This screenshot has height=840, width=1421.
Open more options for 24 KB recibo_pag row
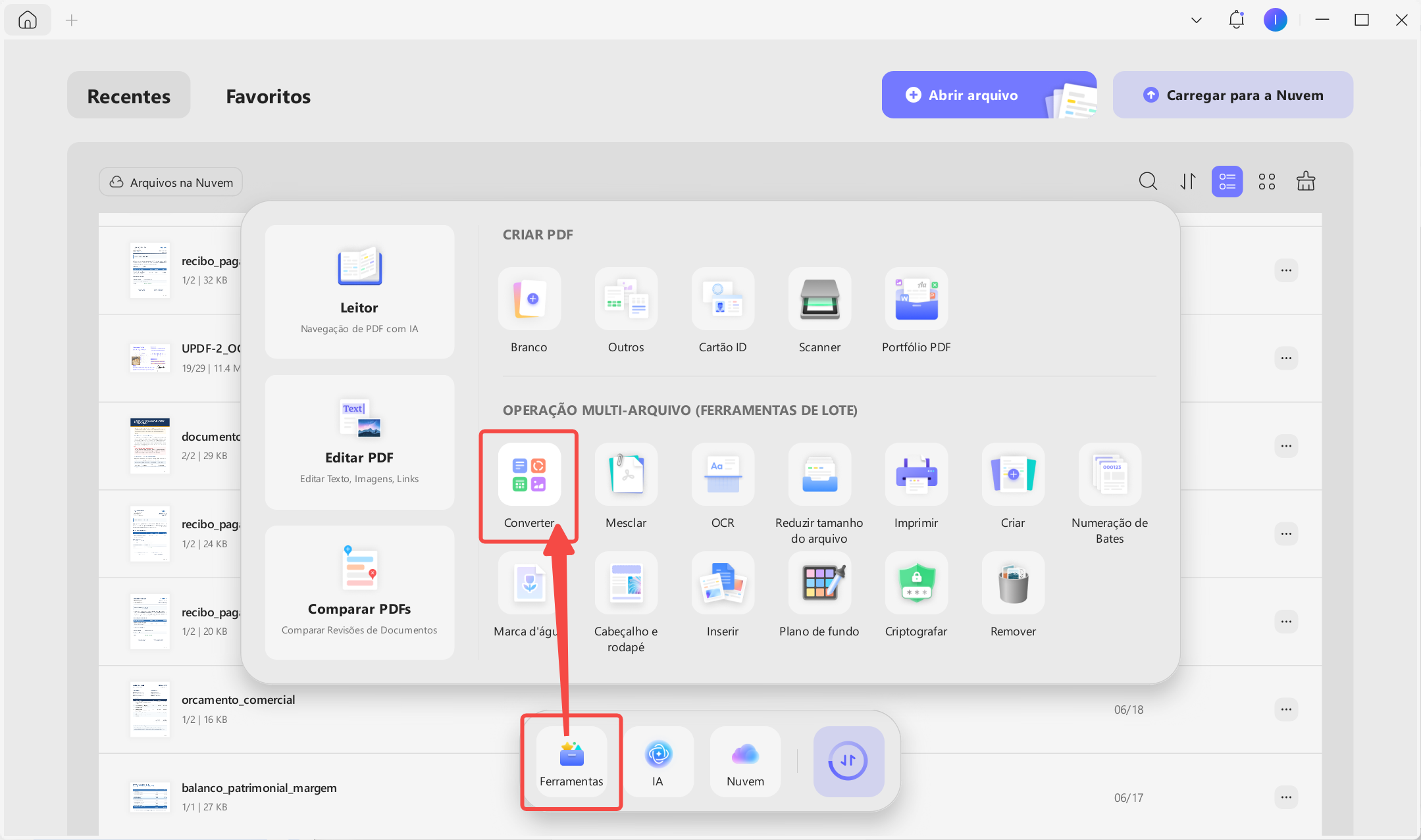(x=1286, y=533)
